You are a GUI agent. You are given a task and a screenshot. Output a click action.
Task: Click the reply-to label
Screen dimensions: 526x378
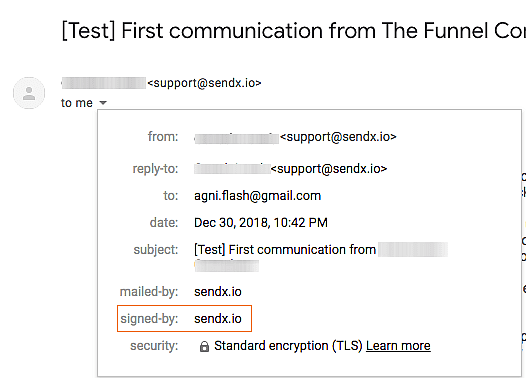(155, 169)
